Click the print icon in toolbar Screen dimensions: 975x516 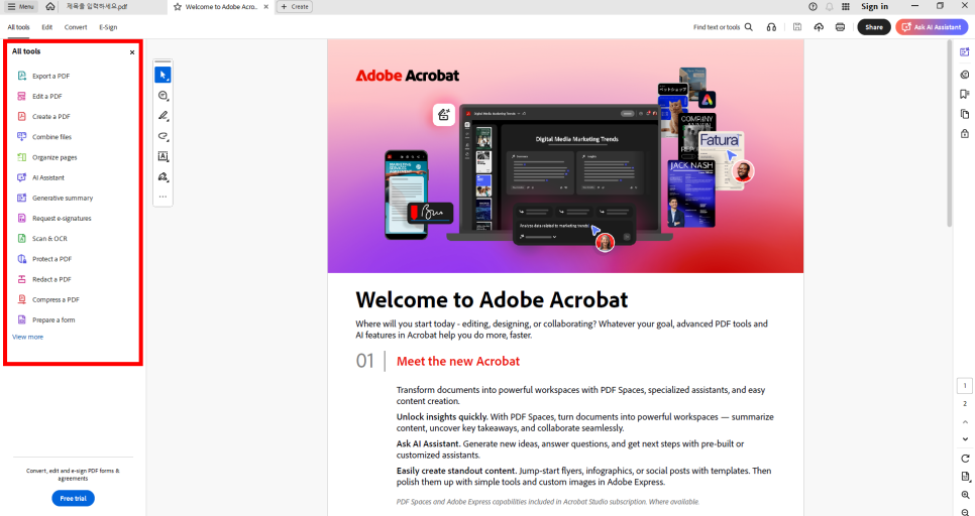pos(840,27)
